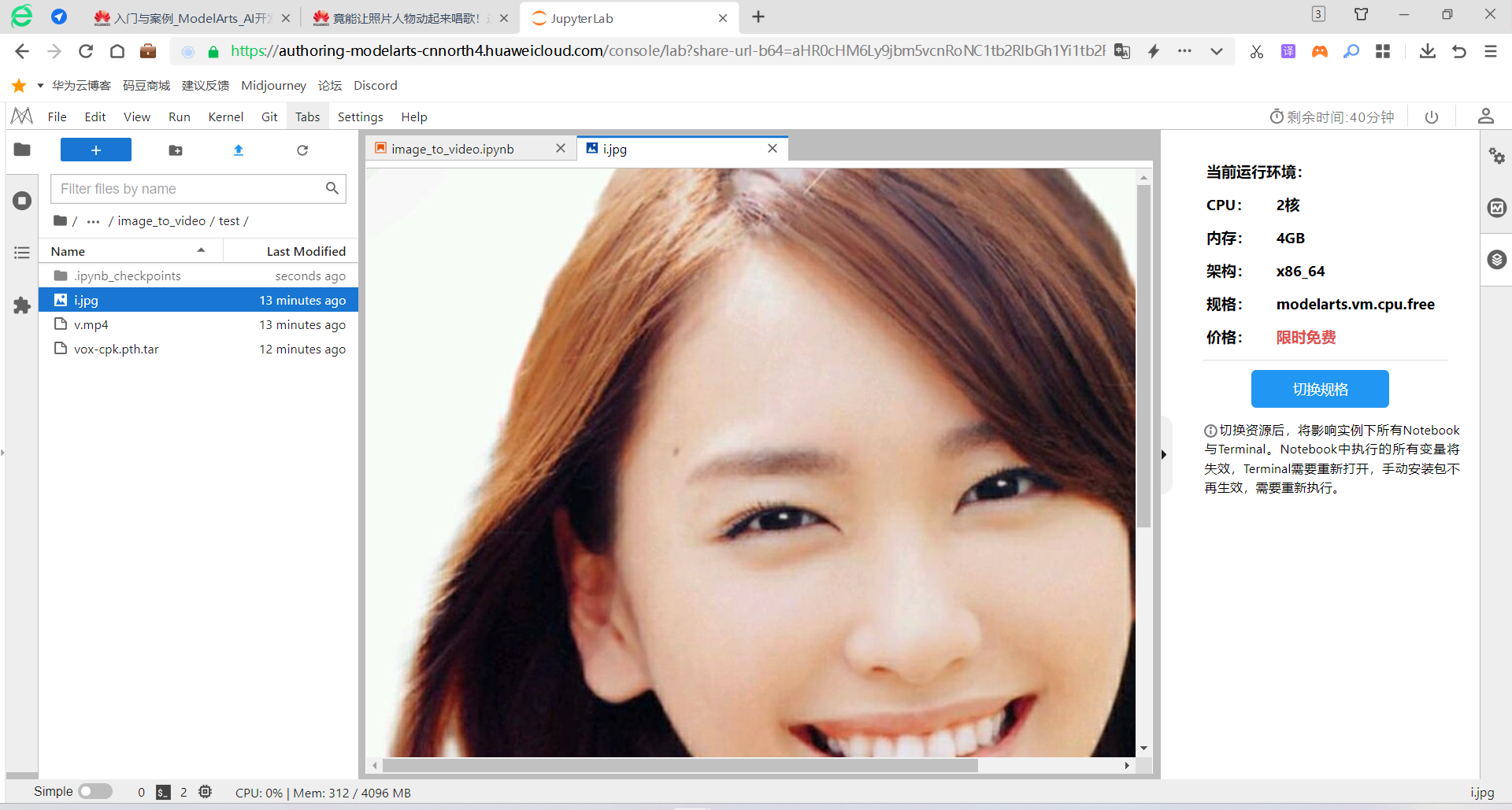Expand the collapsed breadcrumb ellipsis
This screenshot has width=1512, height=810.
click(x=93, y=221)
